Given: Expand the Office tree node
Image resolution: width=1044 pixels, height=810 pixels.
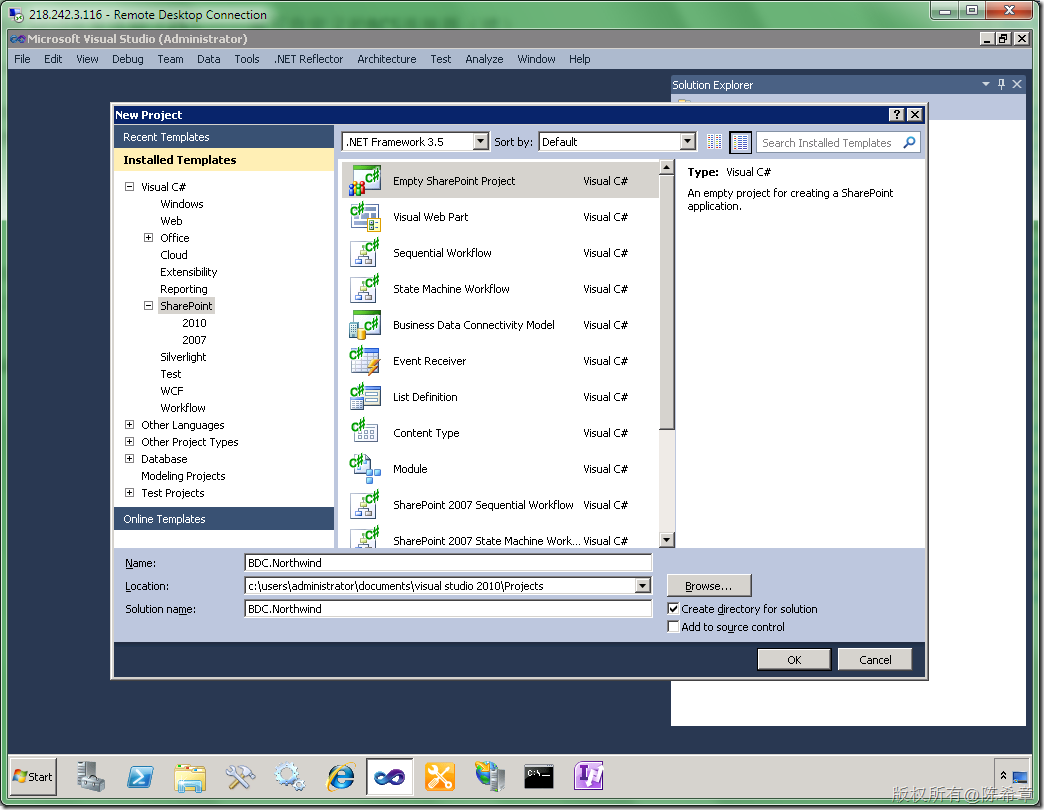Looking at the screenshot, I should pos(148,238).
